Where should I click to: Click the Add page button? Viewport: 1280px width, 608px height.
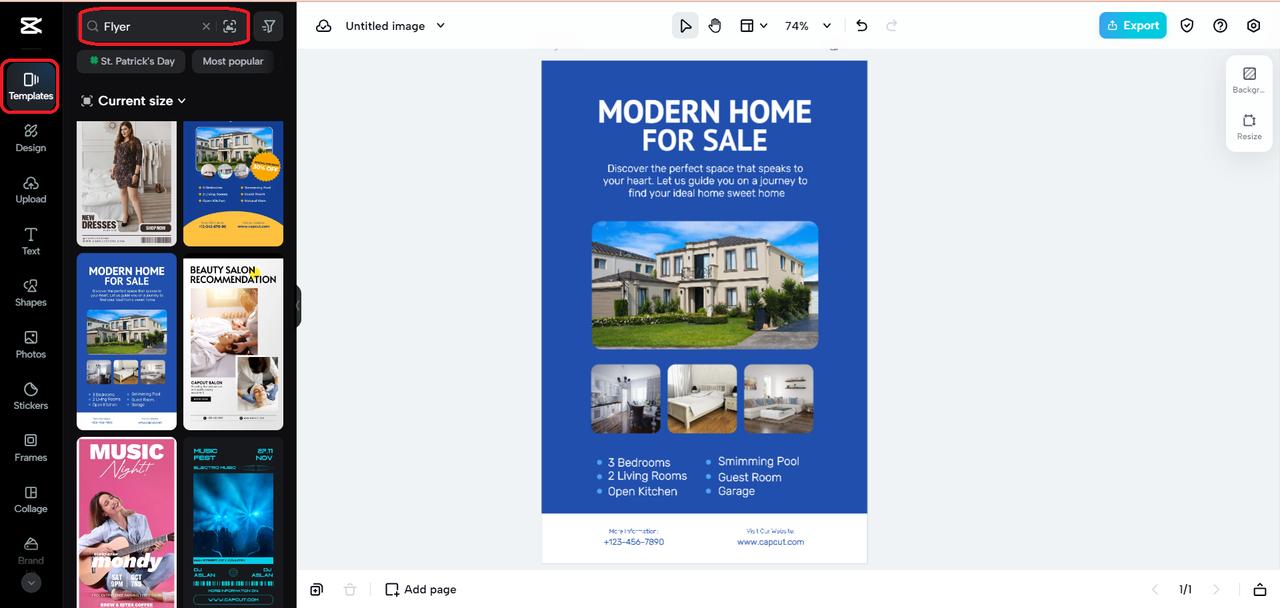421,590
